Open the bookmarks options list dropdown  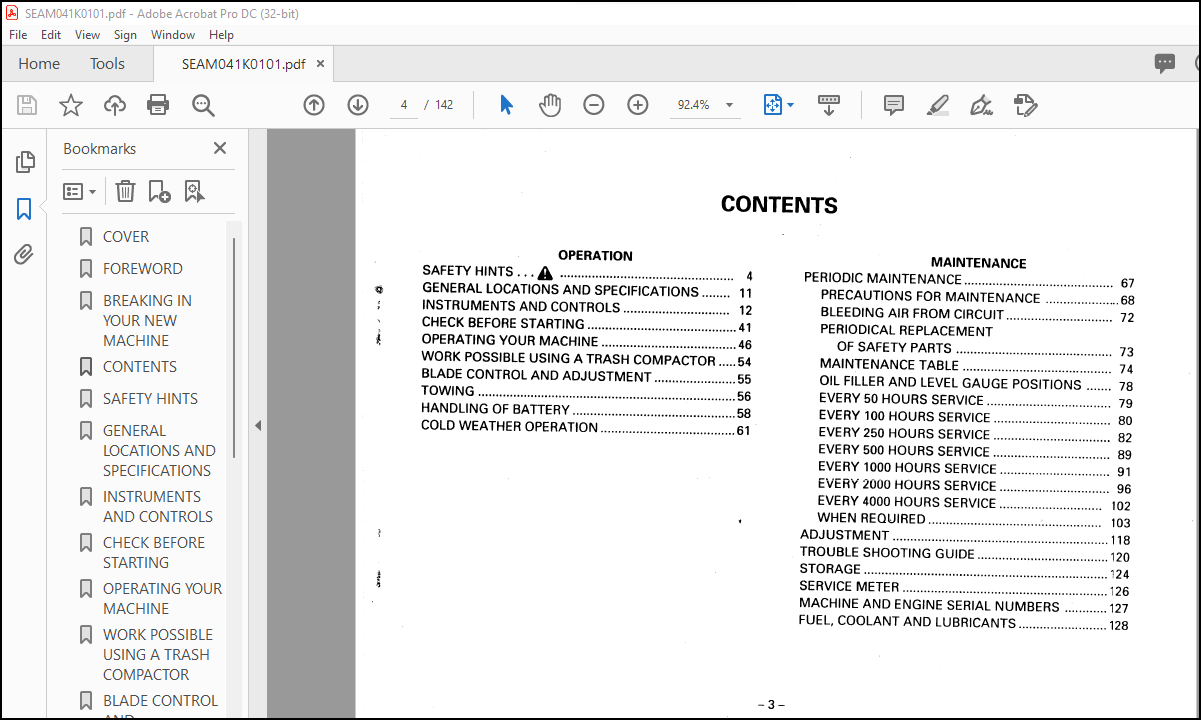point(80,191)
